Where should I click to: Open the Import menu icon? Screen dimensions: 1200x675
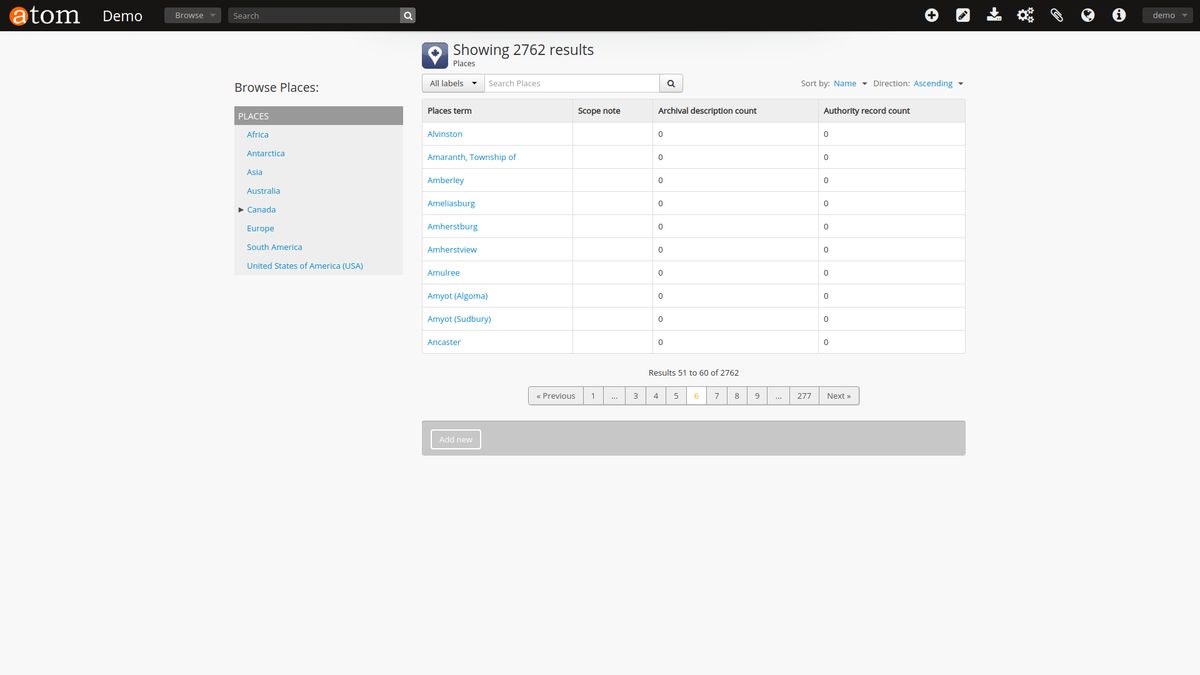[994, 15]
